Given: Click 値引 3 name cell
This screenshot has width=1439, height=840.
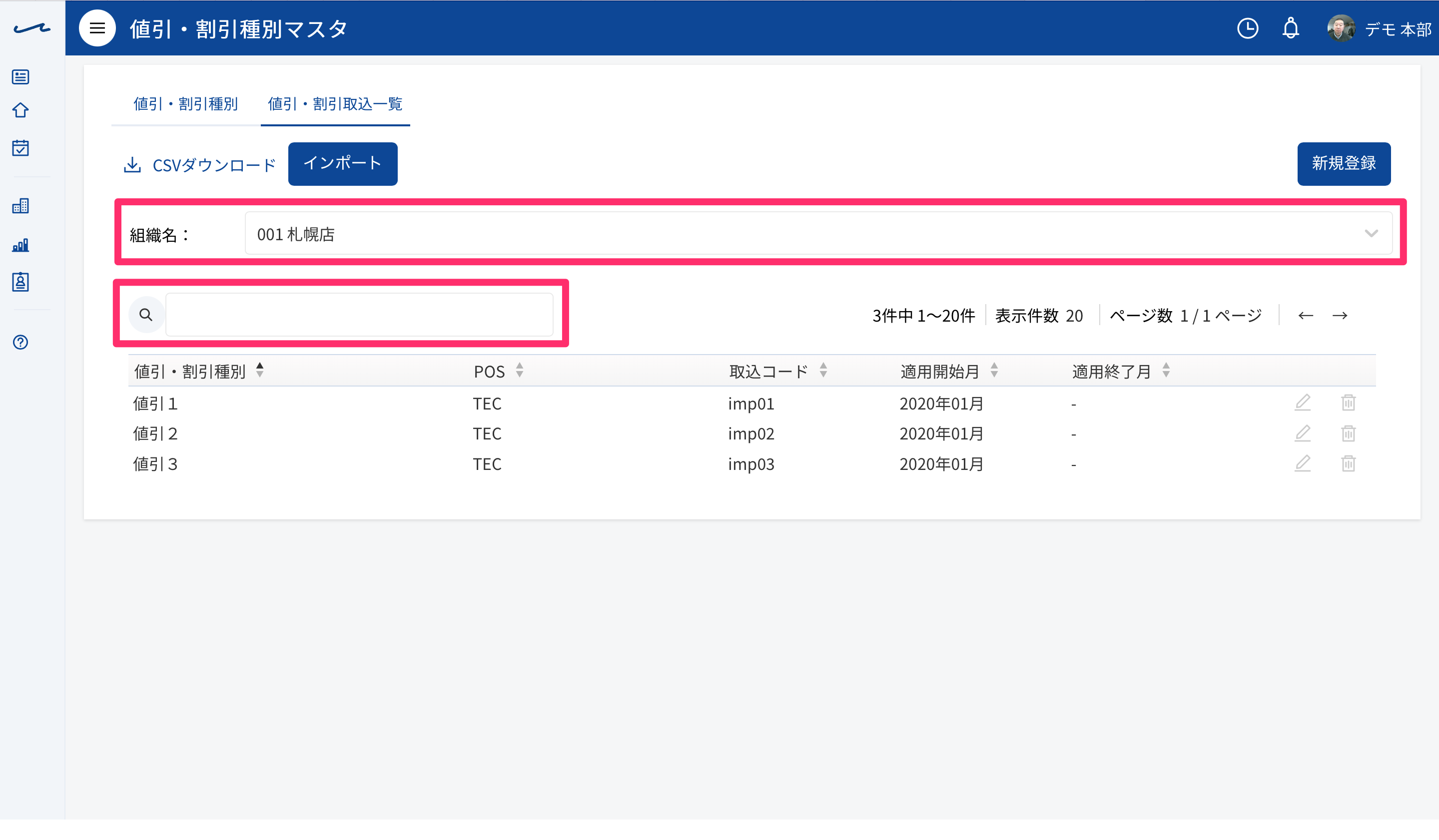Looking at the screenshot, I should [x=155, y=464].
